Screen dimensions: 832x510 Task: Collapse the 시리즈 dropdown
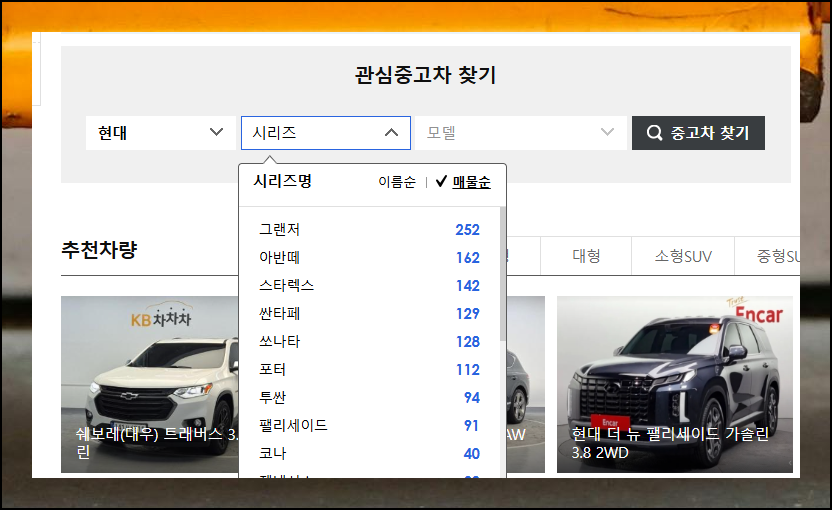326,133
